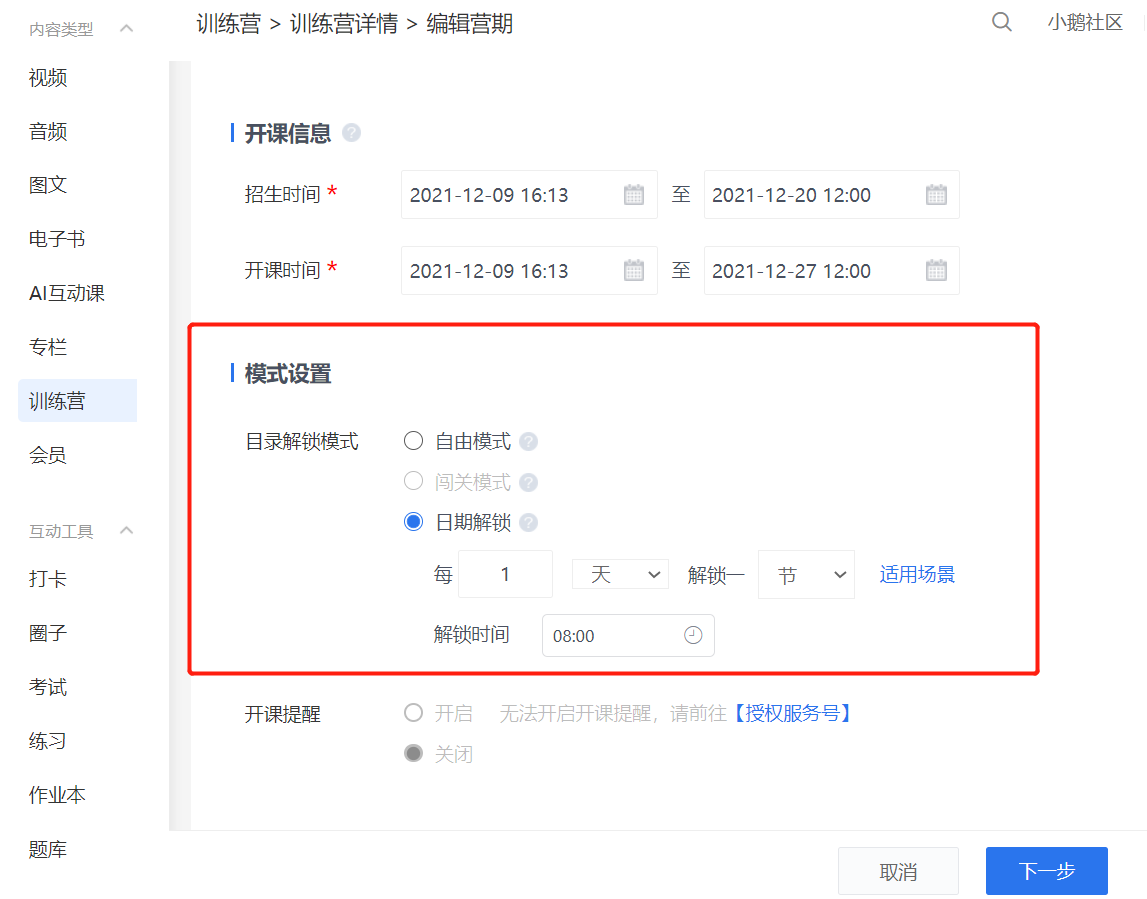Viewport: 1147px width, 899px height.
Task: Open calendar for course start date
Action: (x=633, y=271)
